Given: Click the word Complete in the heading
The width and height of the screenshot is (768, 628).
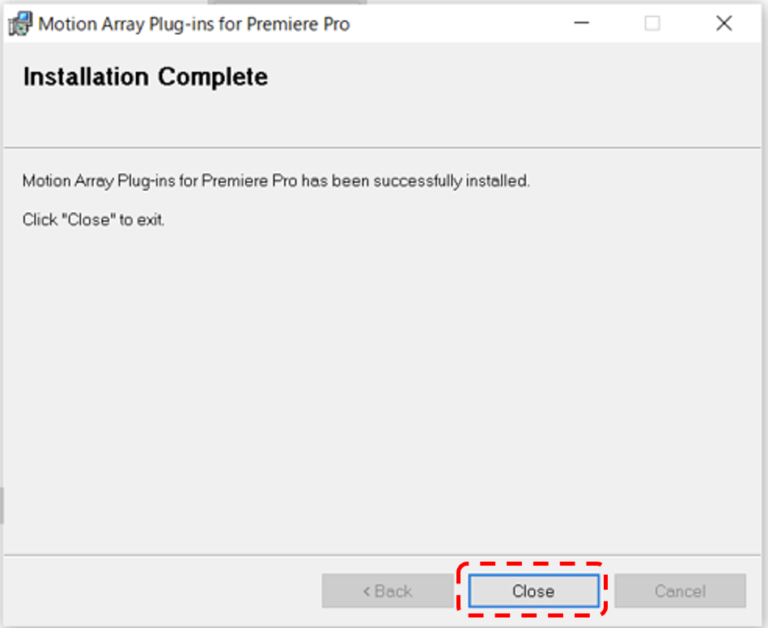Looking at the screenshot, I should (213, 77).
